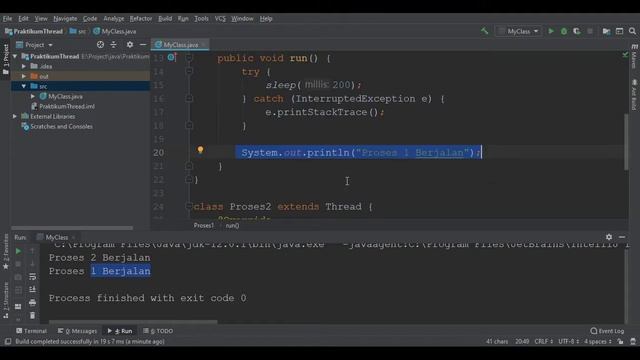Image resolution: width=640 pixels, height=360 pixels.
Task: Hide the Project panel with minus icon
Action: (143, 44)
